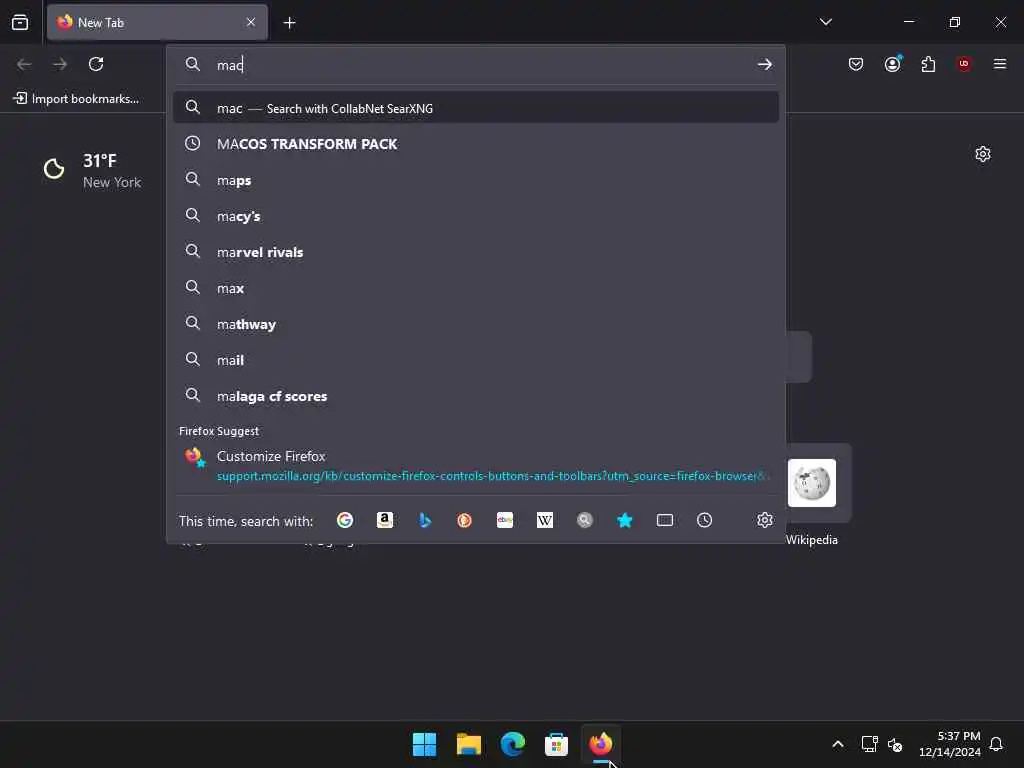
Task: Open Save to Pocket icon
Action: (x=856, y=64)
